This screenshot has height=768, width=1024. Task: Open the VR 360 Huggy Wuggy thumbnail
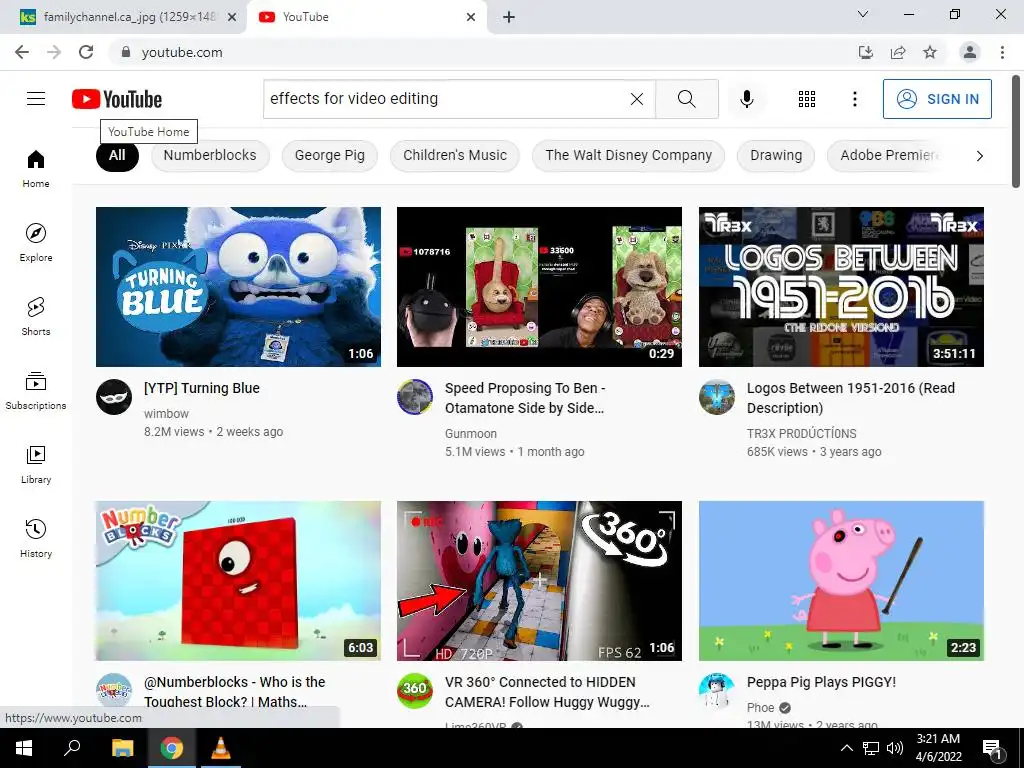(539, 581)
